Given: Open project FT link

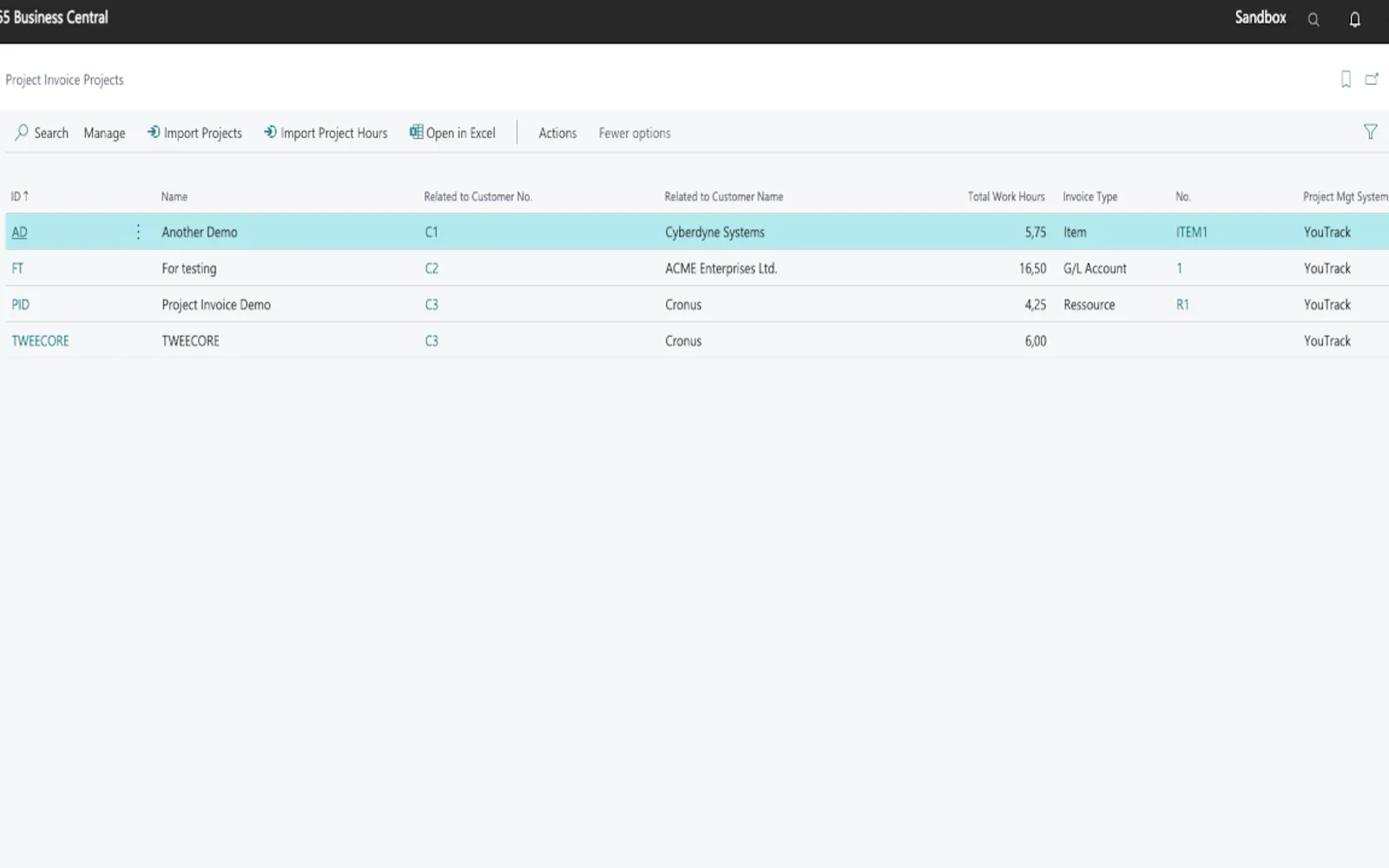Looking at the screenshot, I should tap(17, 268).
